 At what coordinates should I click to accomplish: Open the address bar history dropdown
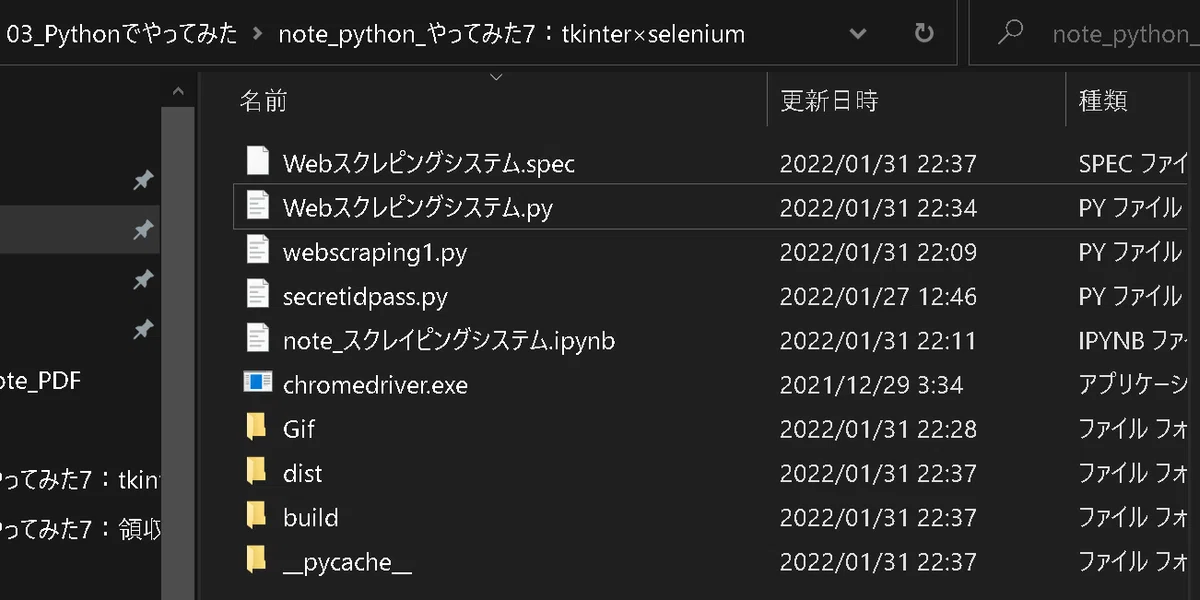pos(858,34)
